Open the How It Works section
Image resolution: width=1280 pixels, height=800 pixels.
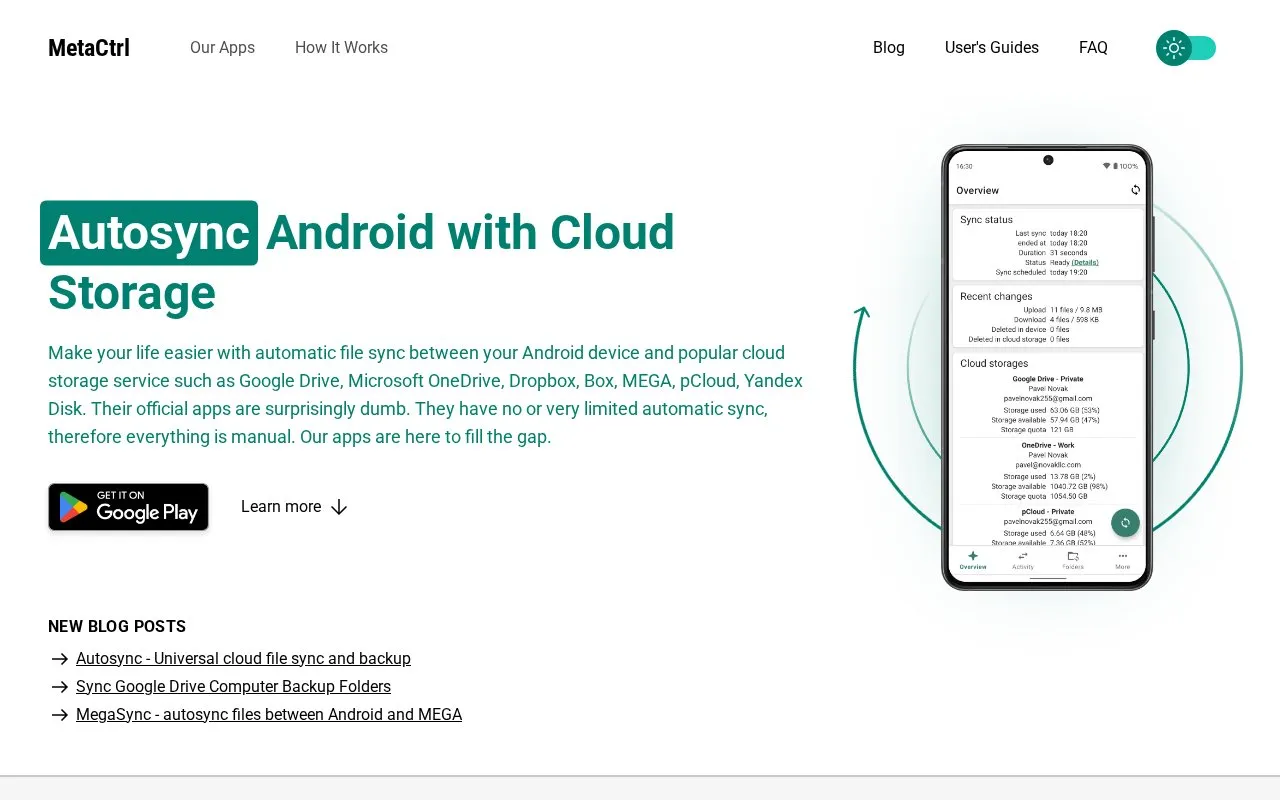341,48
